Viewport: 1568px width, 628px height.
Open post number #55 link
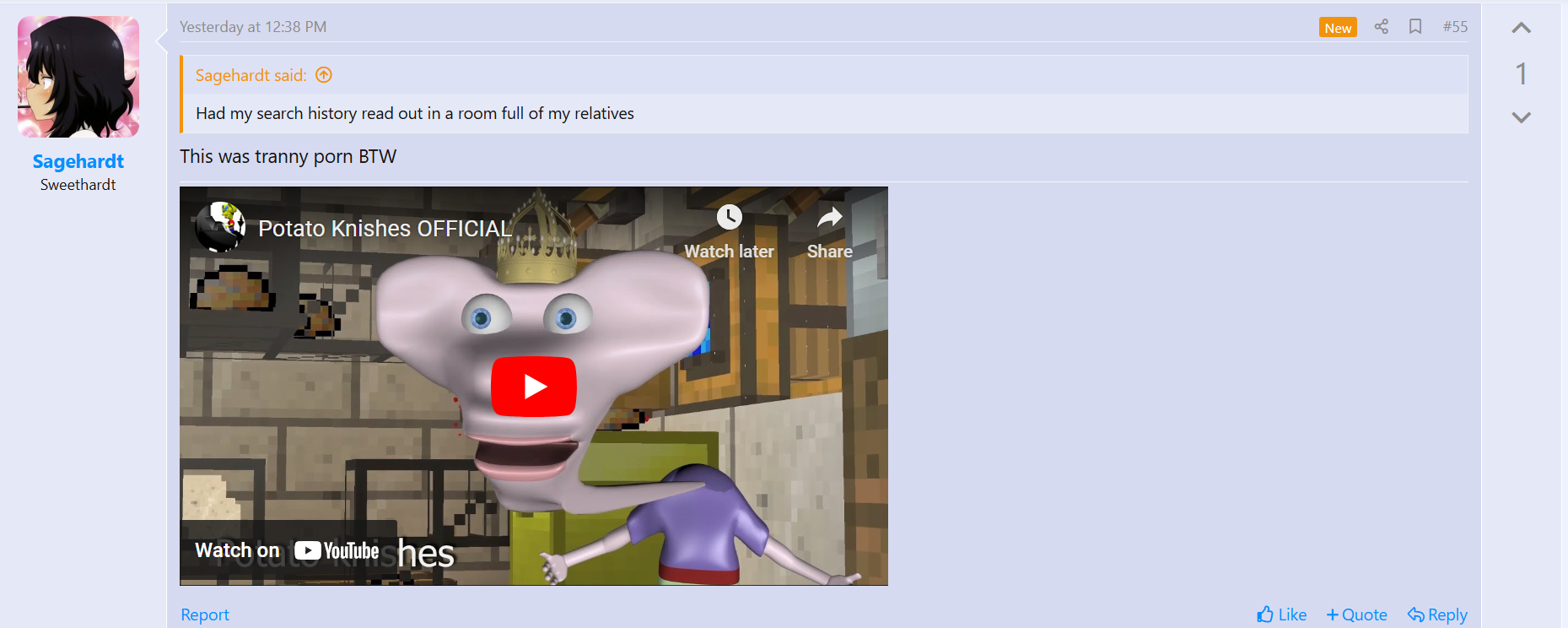pyautogui.click(x=1455, y=27)
